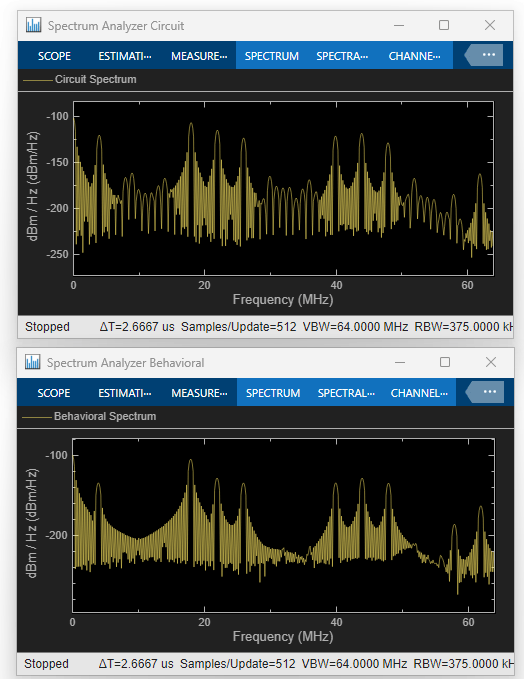The width and height of the screenshot is (524, 679).
Task: Expand the toolstrip overflow arrow in Circuit analyzer
Action: 484,55
